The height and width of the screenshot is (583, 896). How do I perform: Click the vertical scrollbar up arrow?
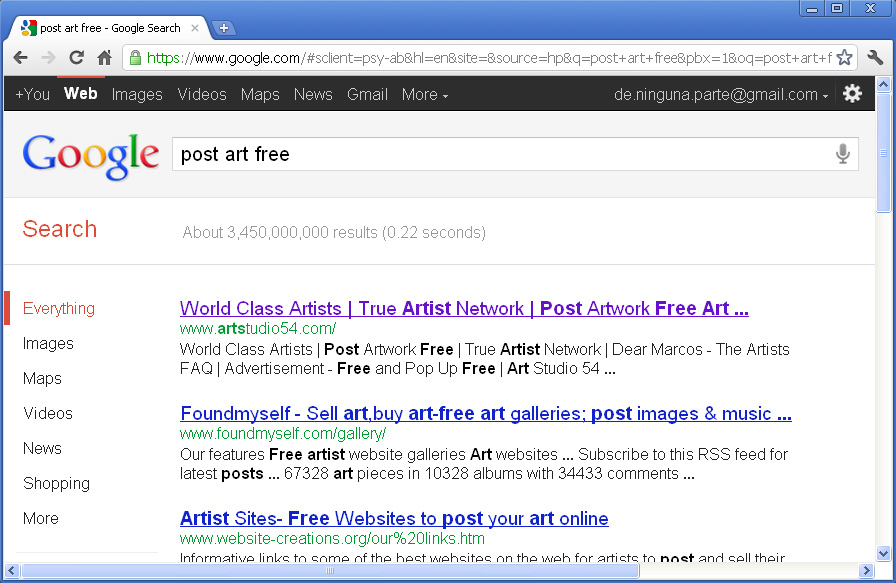[883, 85]
